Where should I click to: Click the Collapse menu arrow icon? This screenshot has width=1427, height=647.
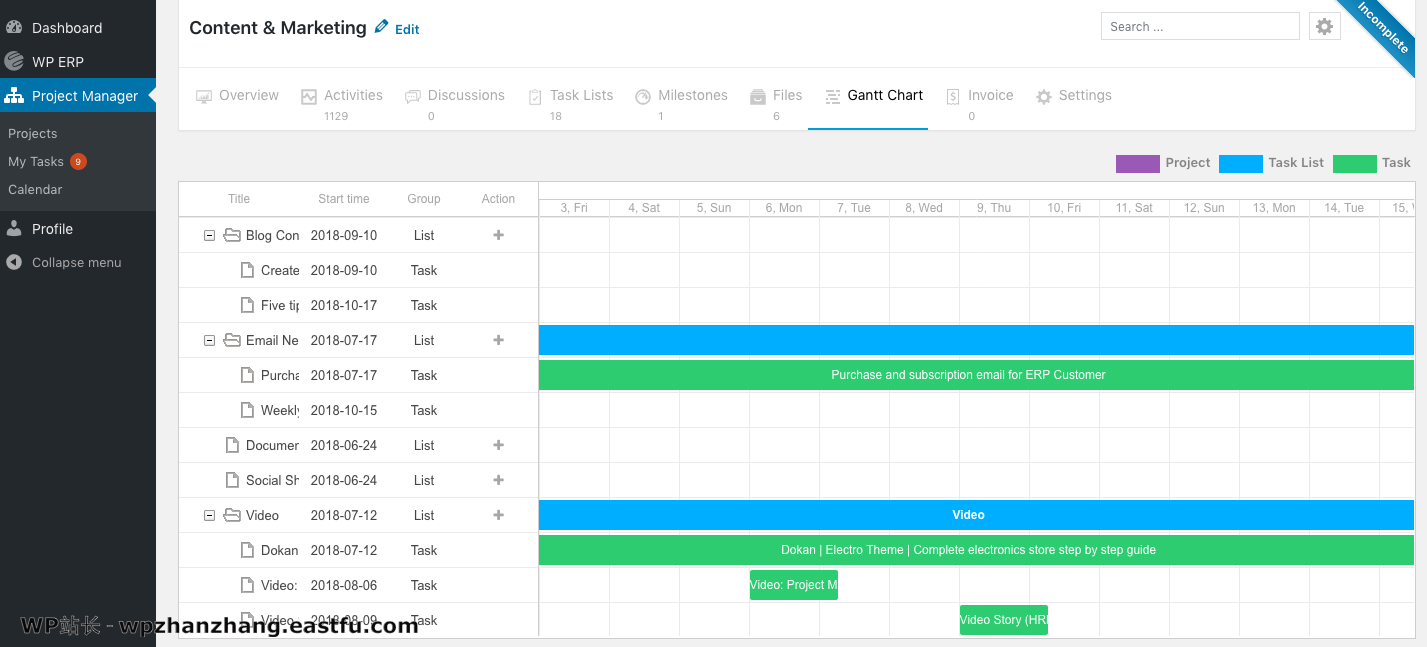(14, 262)
